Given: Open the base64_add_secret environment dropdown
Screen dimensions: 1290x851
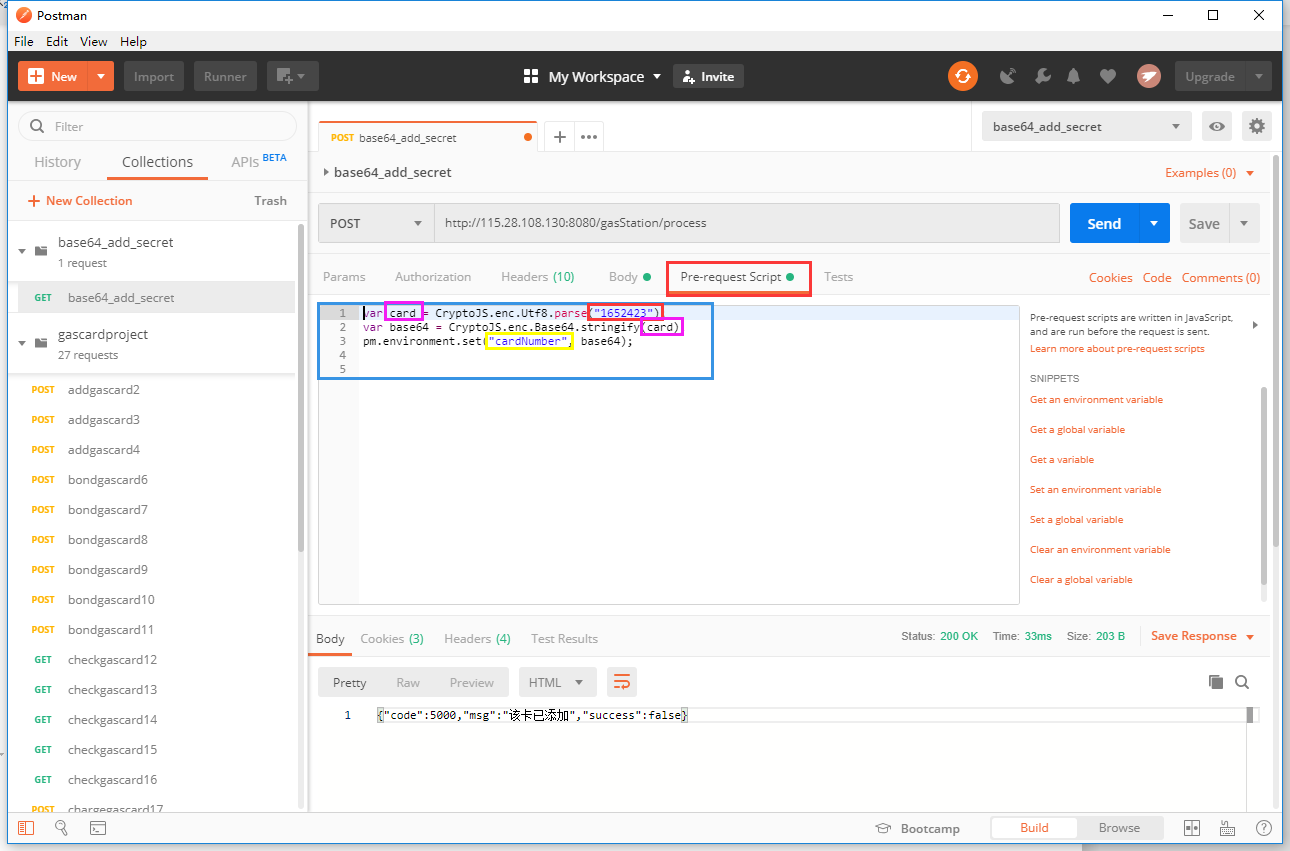Looking at the screenshot, I should point(1085,126).
